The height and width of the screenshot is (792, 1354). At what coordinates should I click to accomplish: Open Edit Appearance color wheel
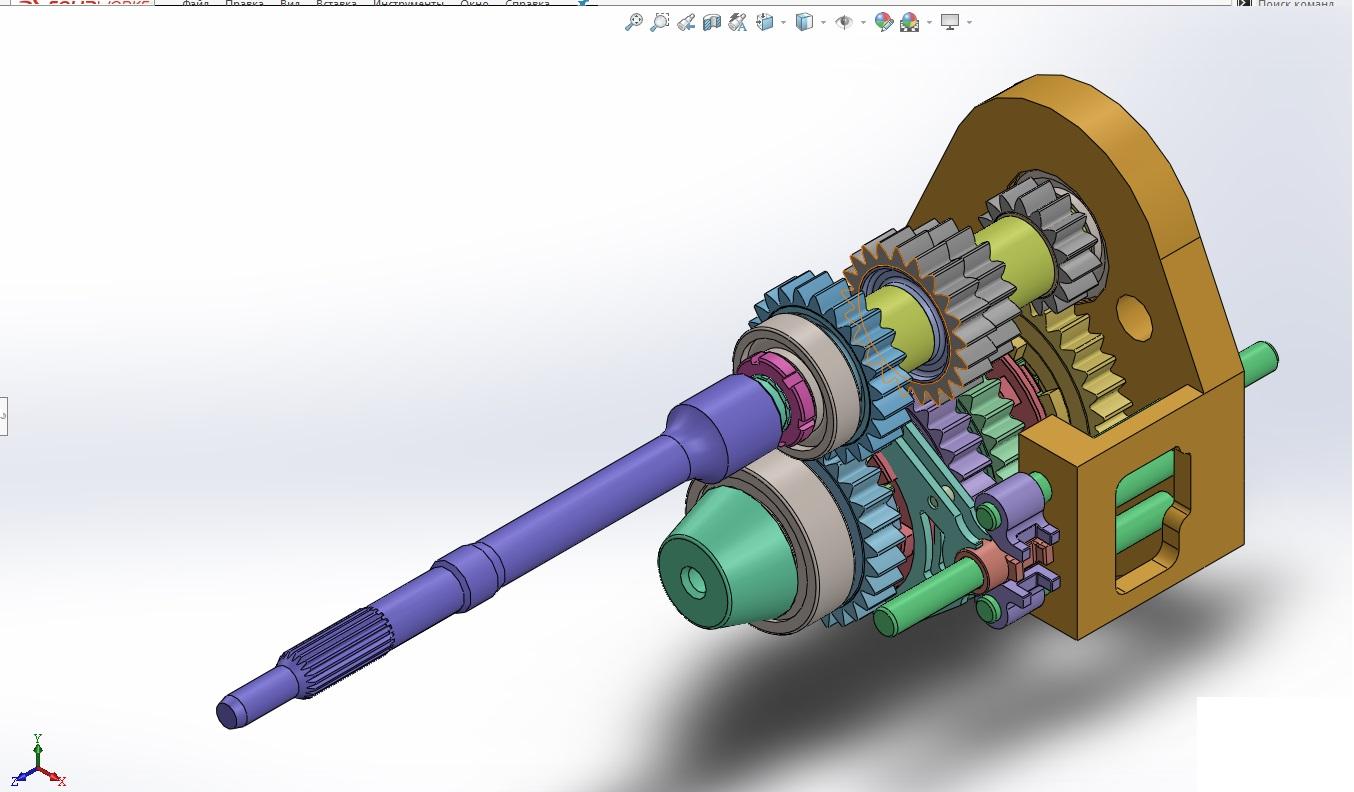(x=883, y=22)
